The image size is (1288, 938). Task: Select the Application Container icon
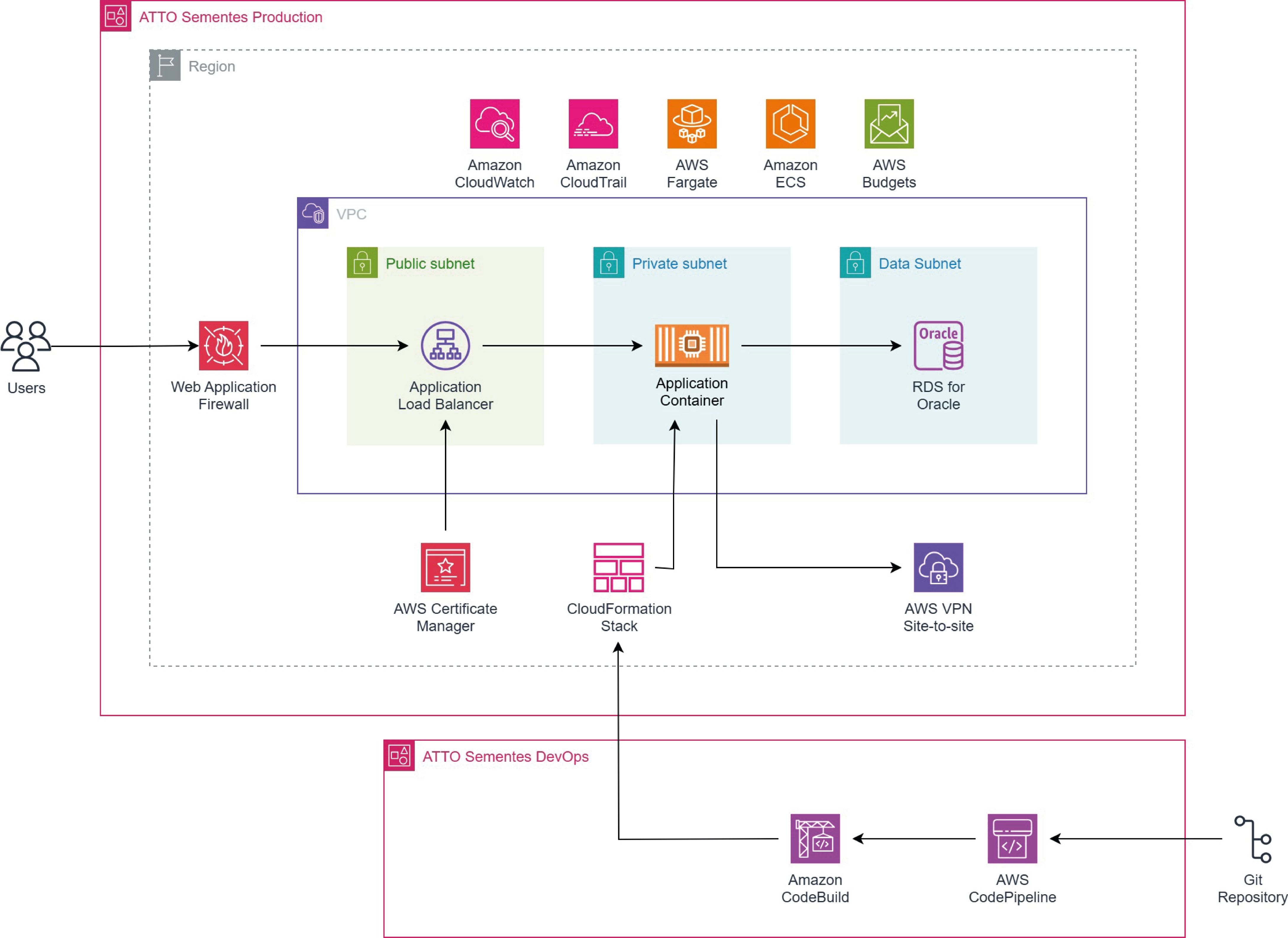pyautogui.click(x=691, y=345)
